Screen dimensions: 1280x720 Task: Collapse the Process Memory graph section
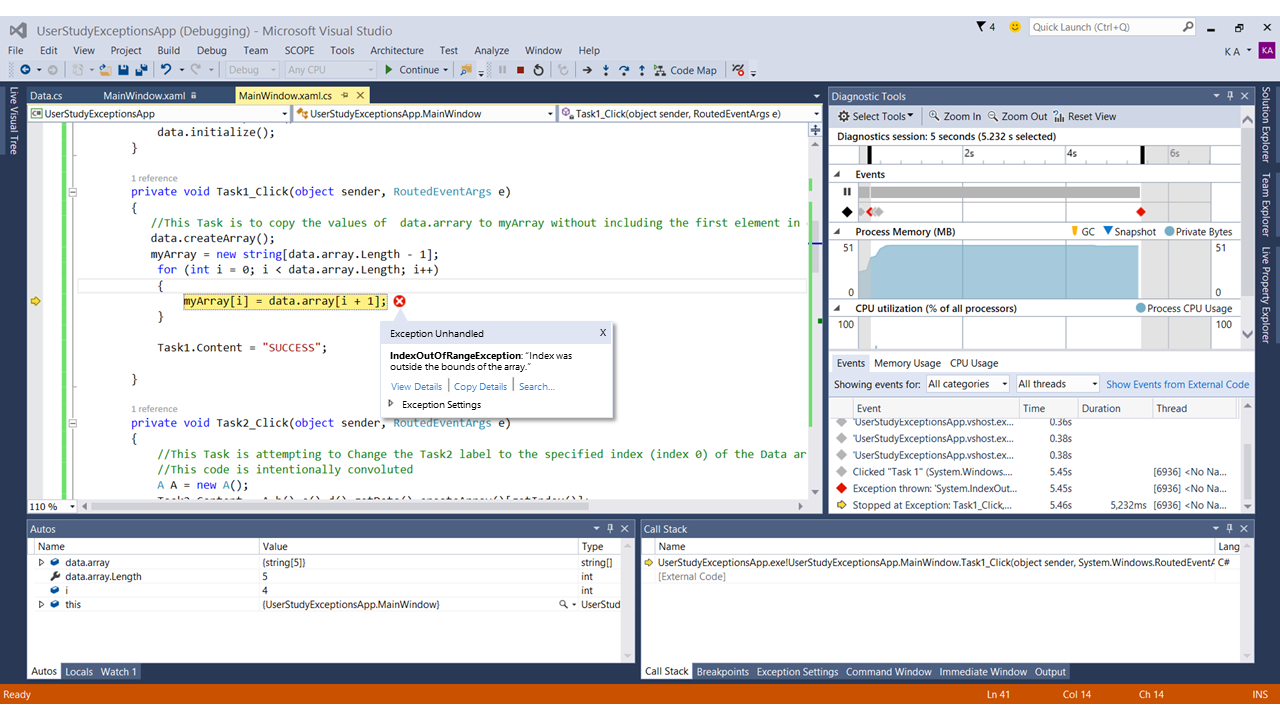(839, 231)
